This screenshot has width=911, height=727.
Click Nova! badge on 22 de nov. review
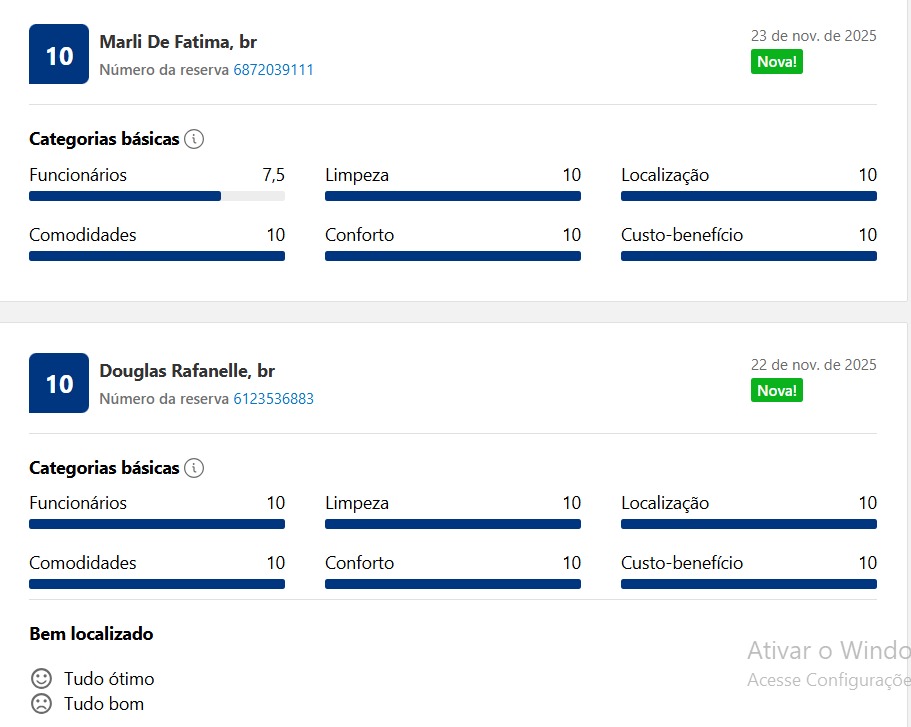777,391
